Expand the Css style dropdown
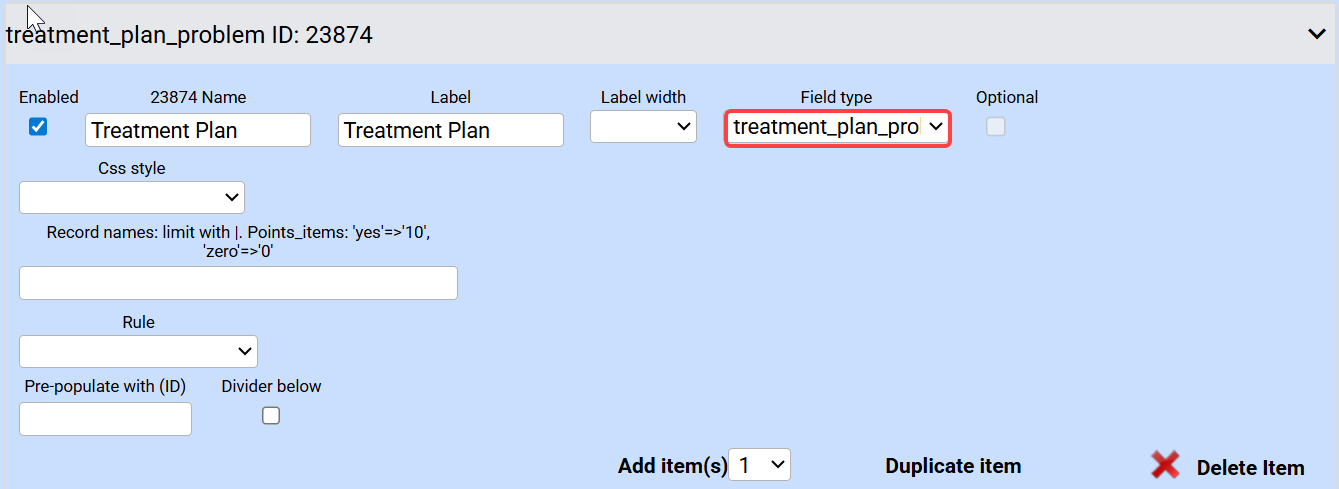 [x=132, y=197]
